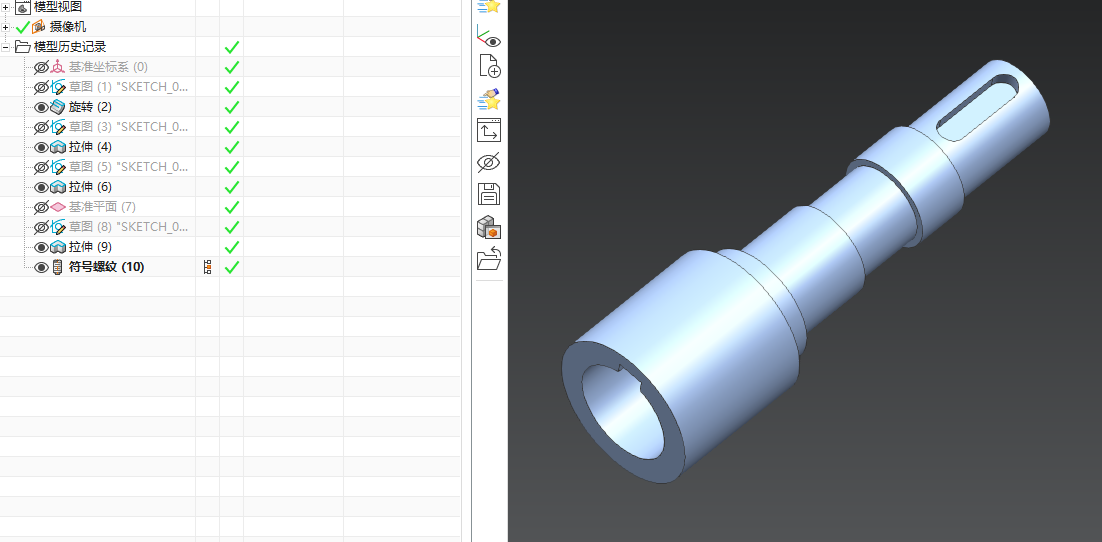This screenshot has width=1102, height=542.
Task: Select the 草图 (5) "SKETCH_0..." feature
Action: point(129,167)
